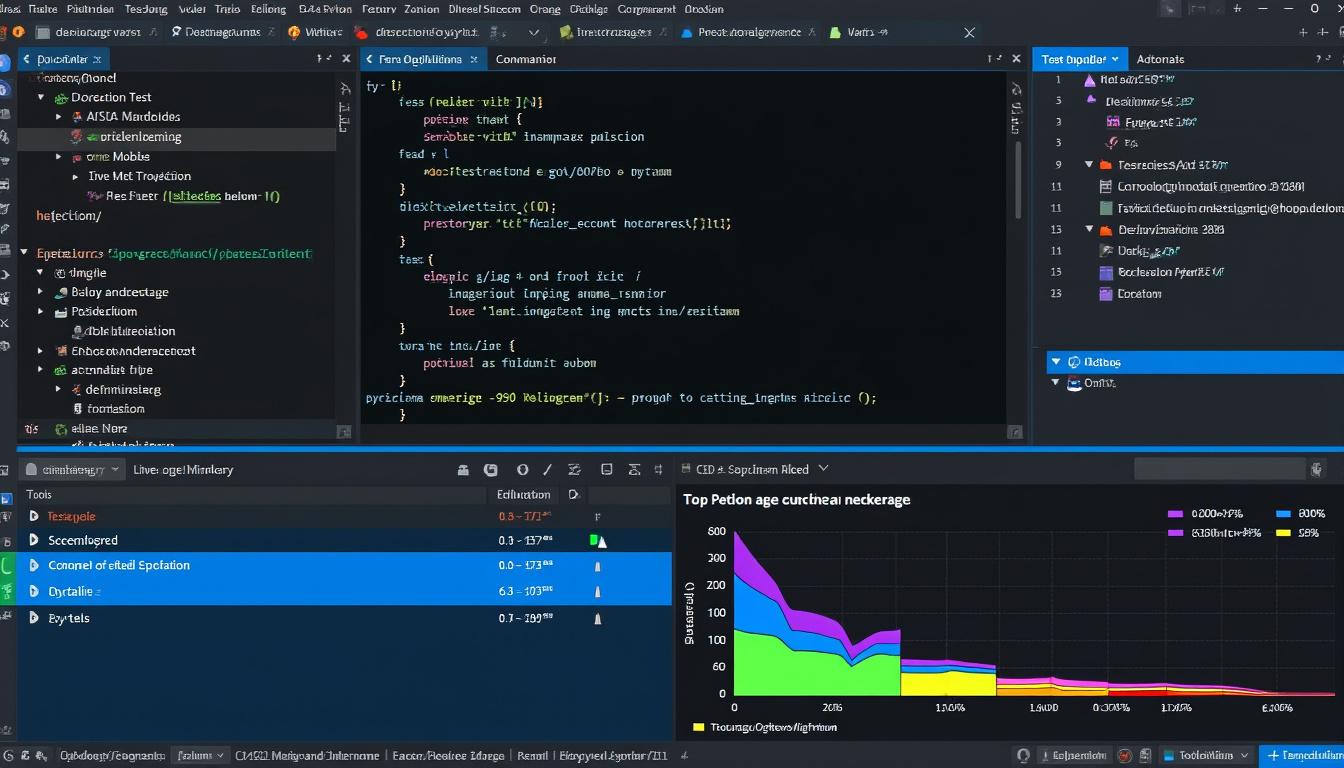This screenshot has height=768, width=1344.
Task: Click the export icon in the Tools panel toolbar
Action: (x=634, y=468)
